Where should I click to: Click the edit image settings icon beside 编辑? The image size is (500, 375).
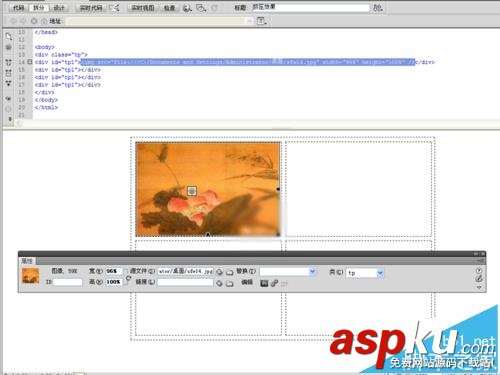pos(274,283)
